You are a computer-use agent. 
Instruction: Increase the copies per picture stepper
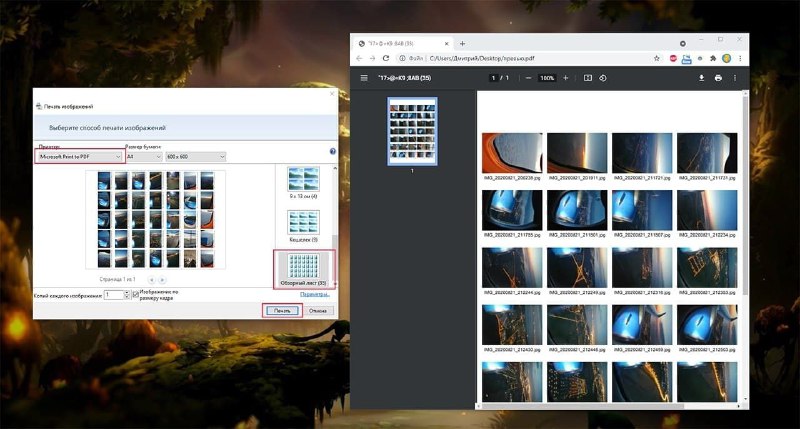point(127,293)
